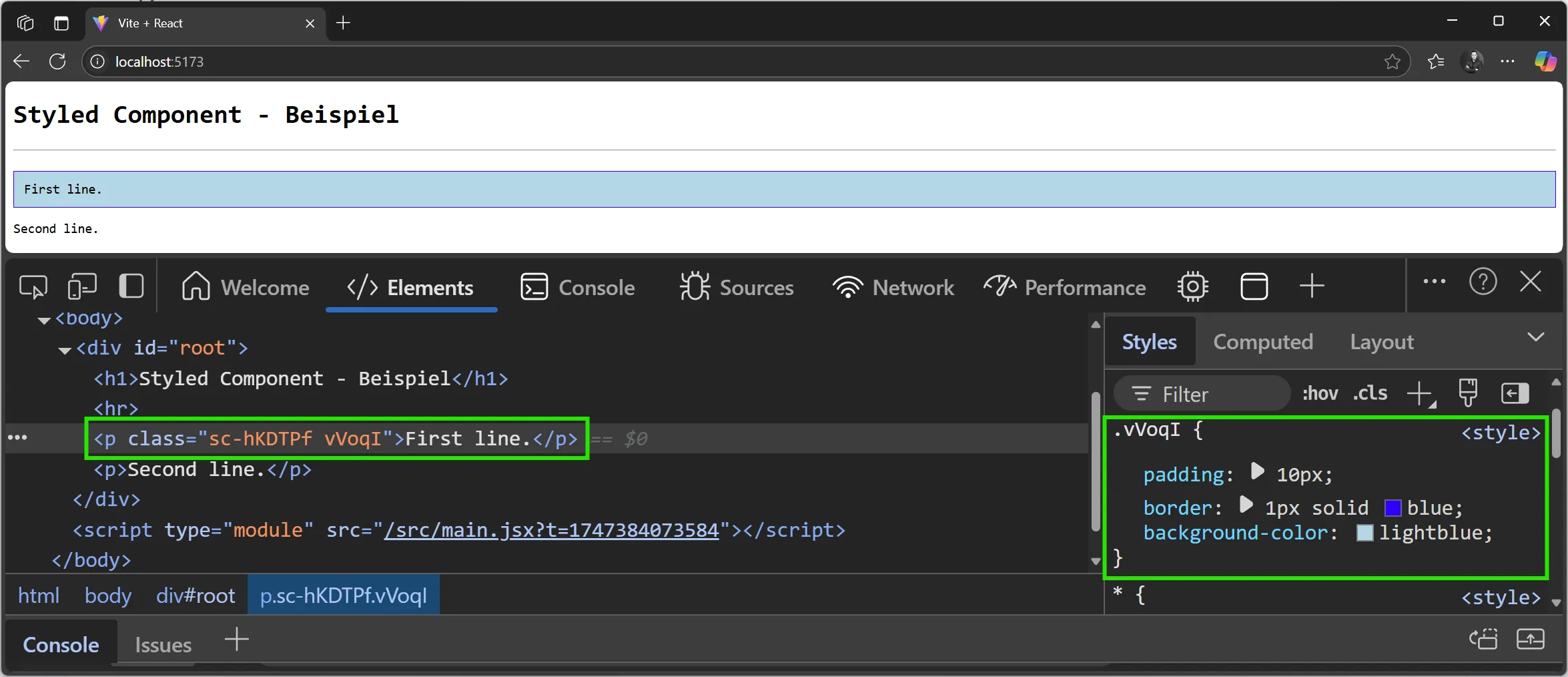Expand more sidebar panes chevron

[x=1535, y=337]
